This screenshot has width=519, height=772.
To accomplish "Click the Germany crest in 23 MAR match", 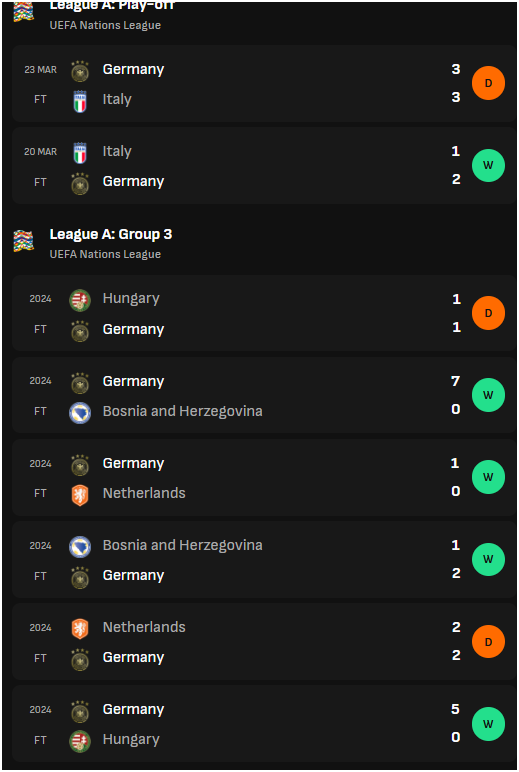I will point(80,71).
